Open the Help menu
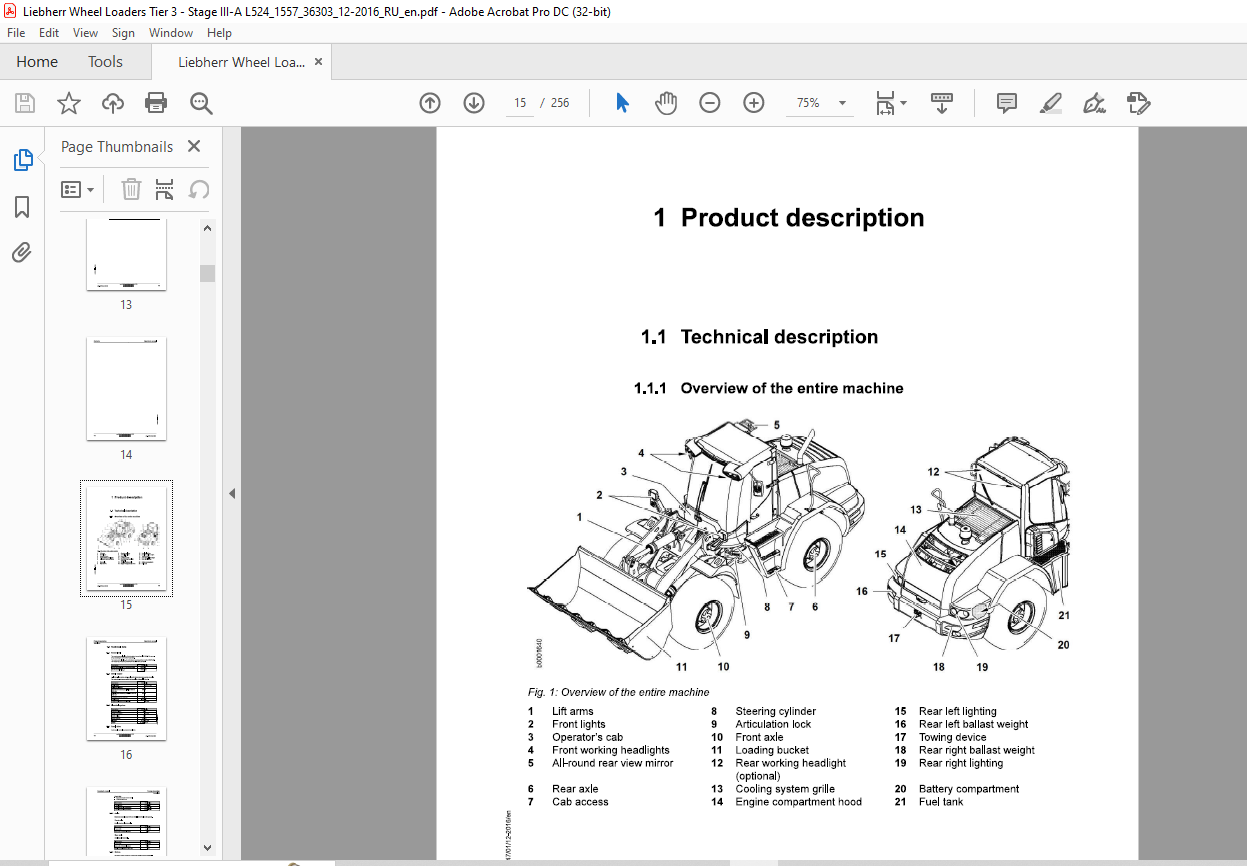 point(219,33)
